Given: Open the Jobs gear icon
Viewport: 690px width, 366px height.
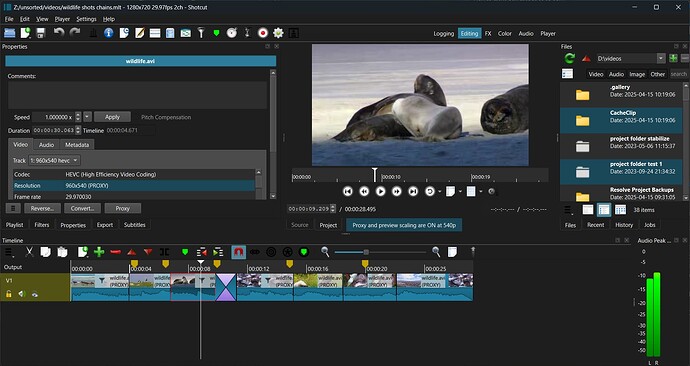Looking at the screenshot, I should (278, 33).
